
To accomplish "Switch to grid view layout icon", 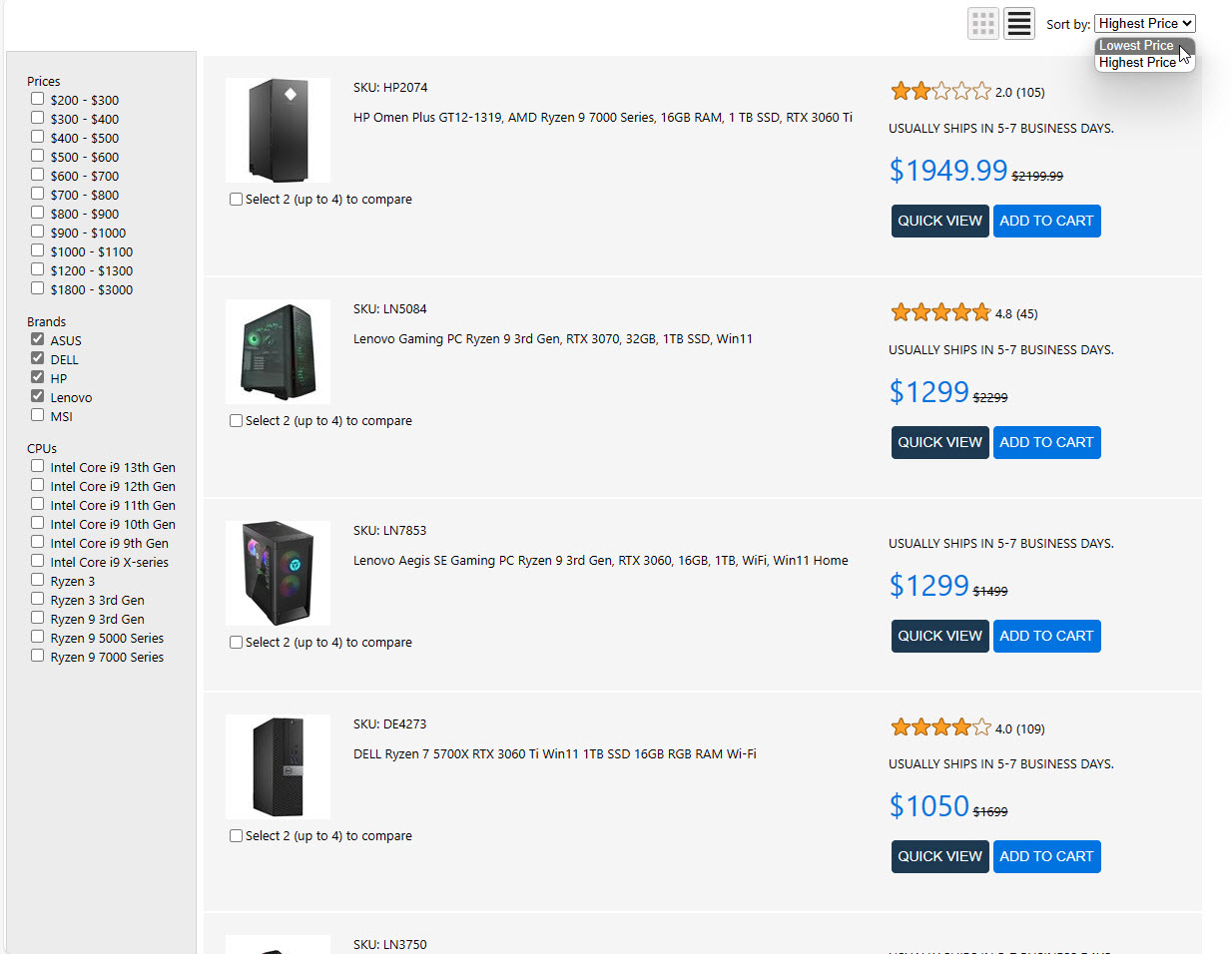I will (x=982, y=23).
